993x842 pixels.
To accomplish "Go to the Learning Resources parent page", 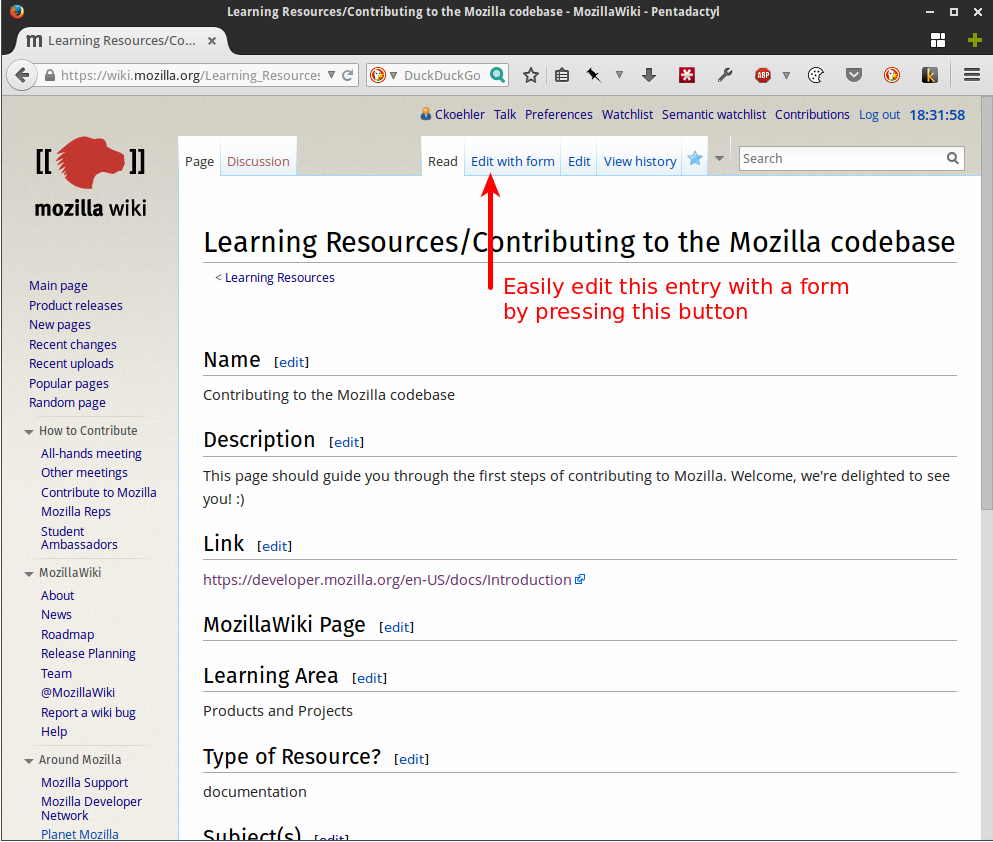I will coord(279,277).
